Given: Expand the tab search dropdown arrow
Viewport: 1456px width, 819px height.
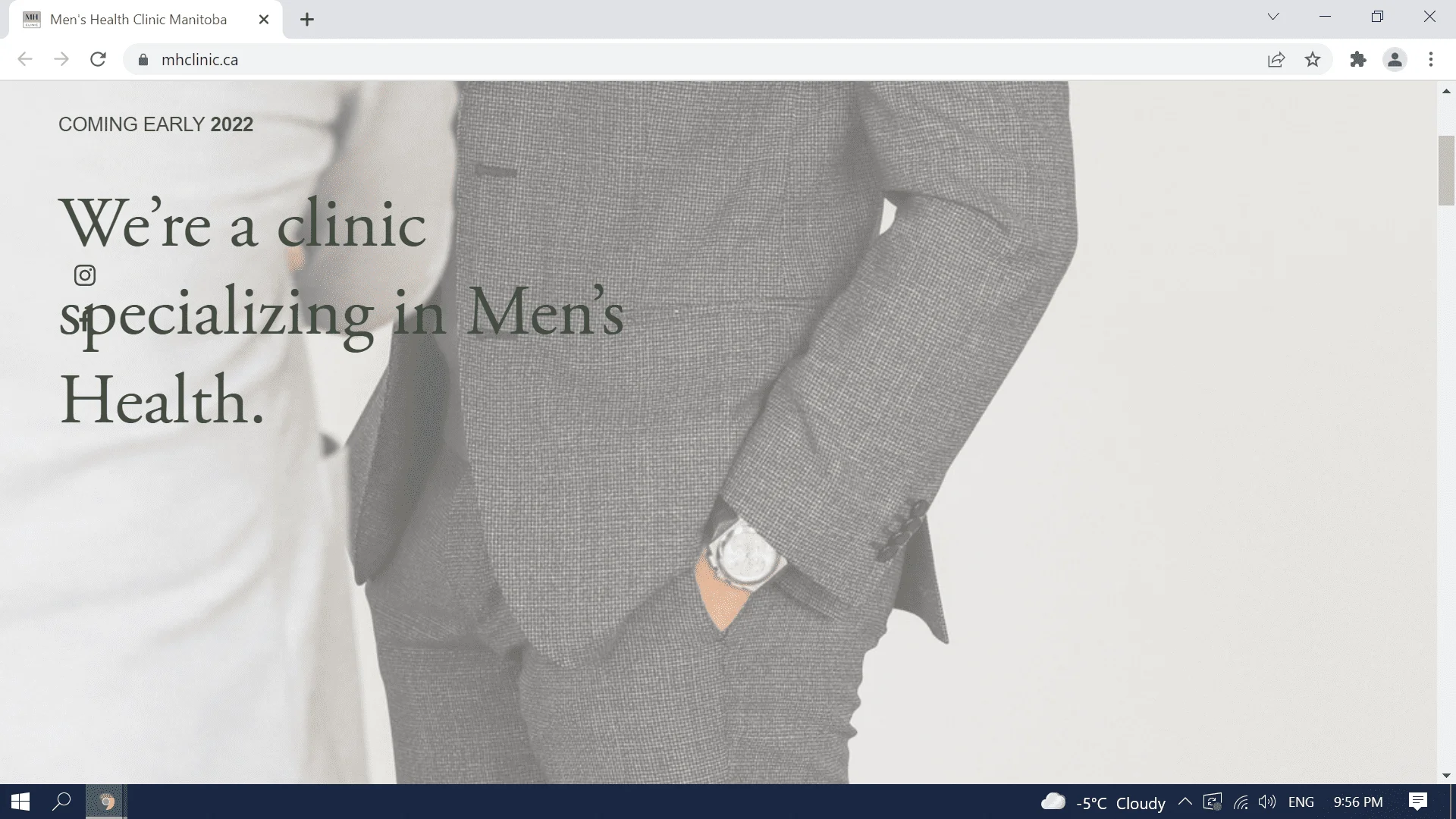Looking at the screenshot, I should point(1273,17).
